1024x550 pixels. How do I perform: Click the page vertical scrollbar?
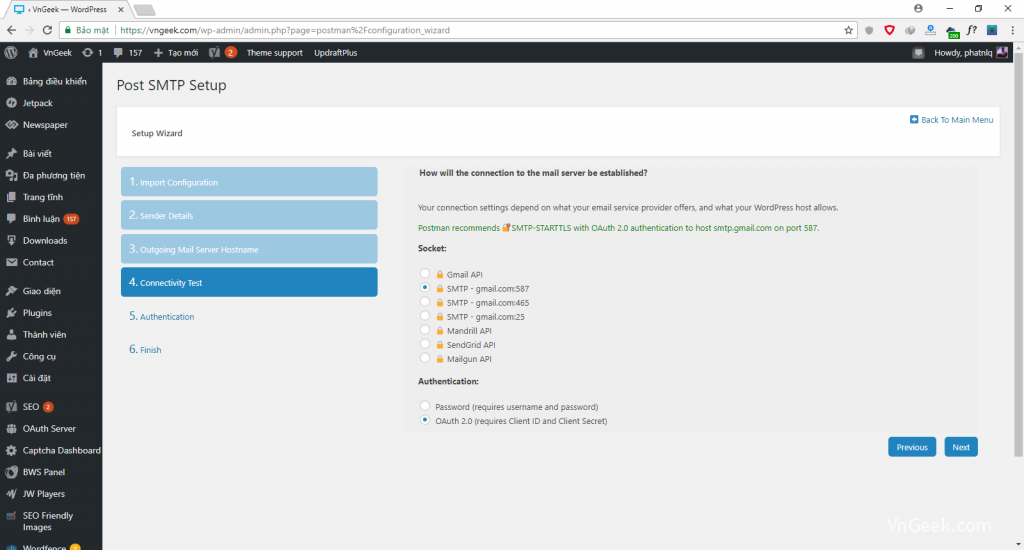(1018, 255)
